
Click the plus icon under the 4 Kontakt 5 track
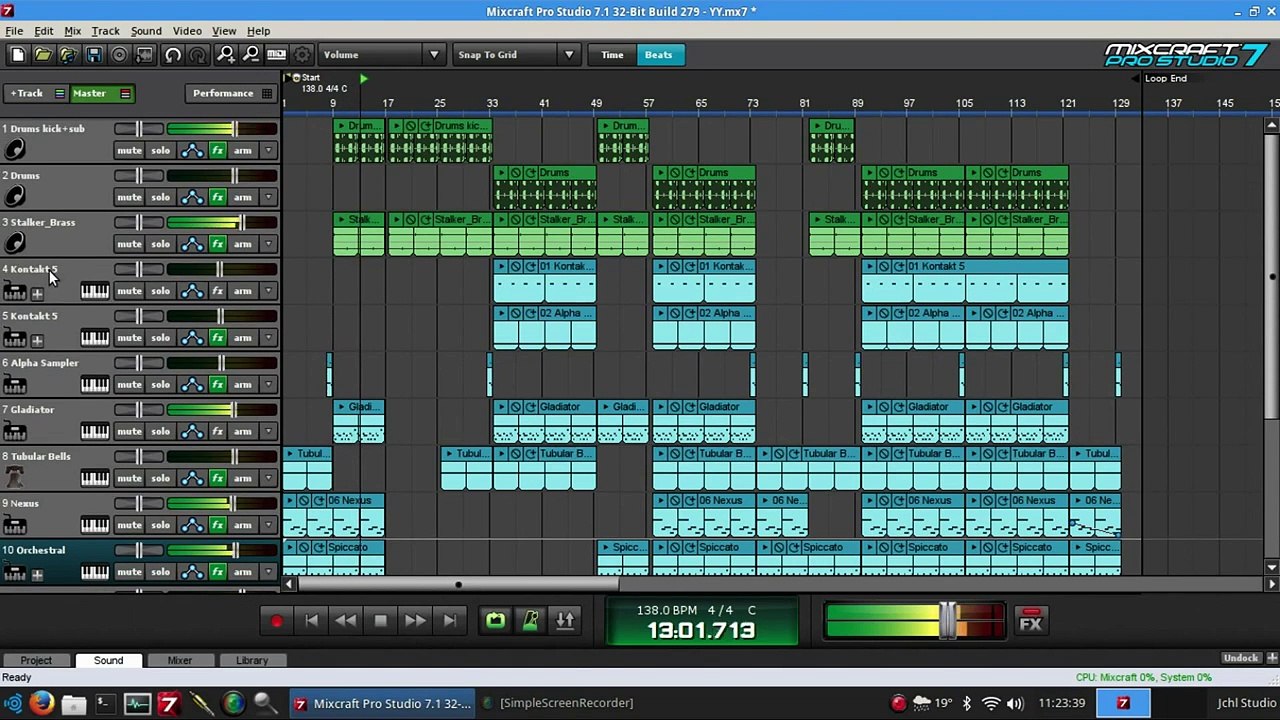click(x=37, y=294)
